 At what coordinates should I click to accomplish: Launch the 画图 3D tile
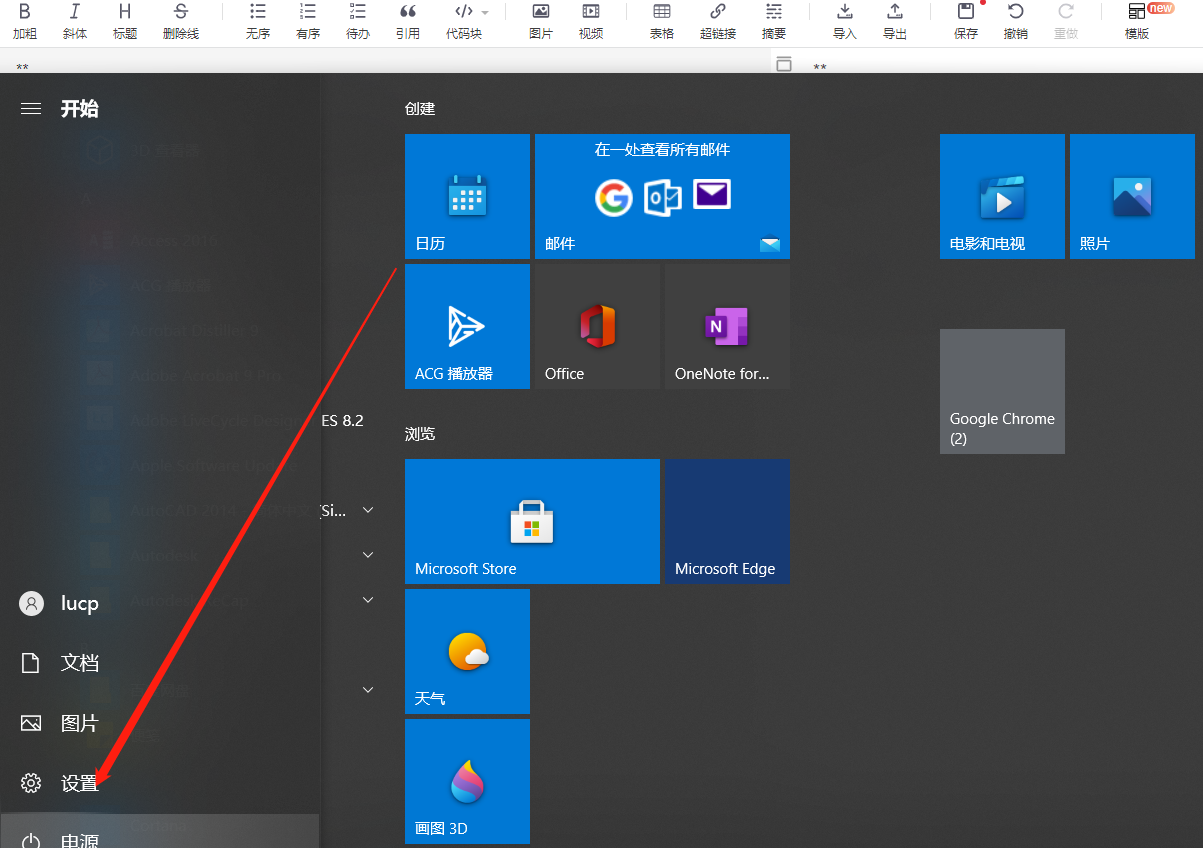click(x=467, y=781)
